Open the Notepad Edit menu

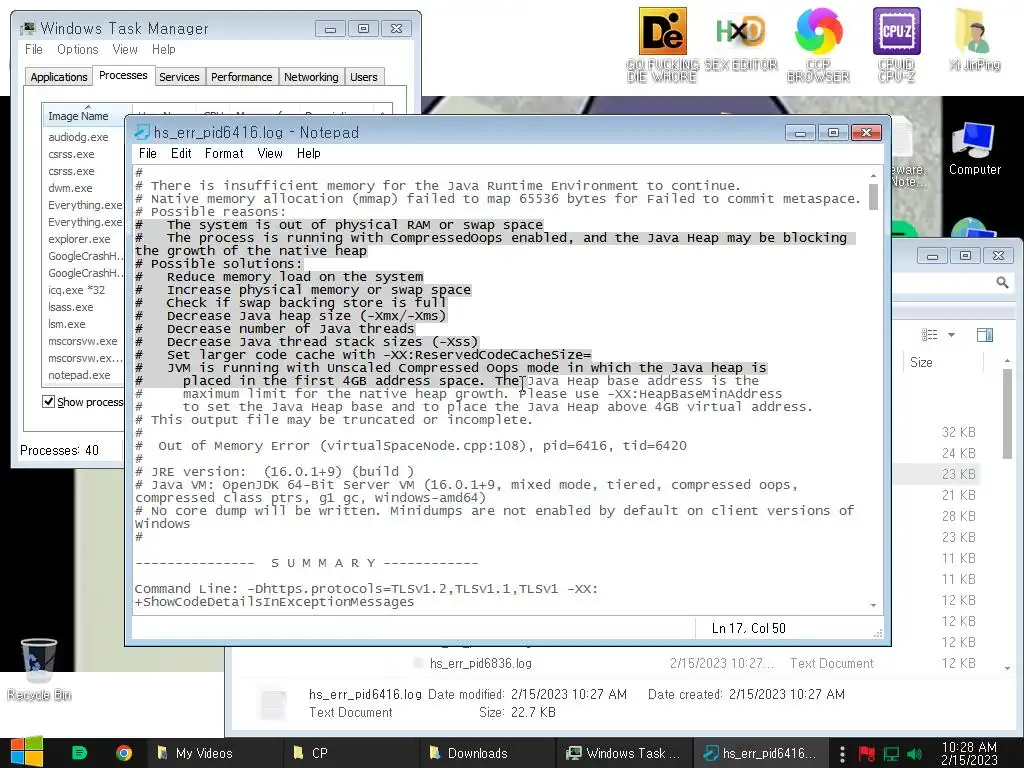181,153
